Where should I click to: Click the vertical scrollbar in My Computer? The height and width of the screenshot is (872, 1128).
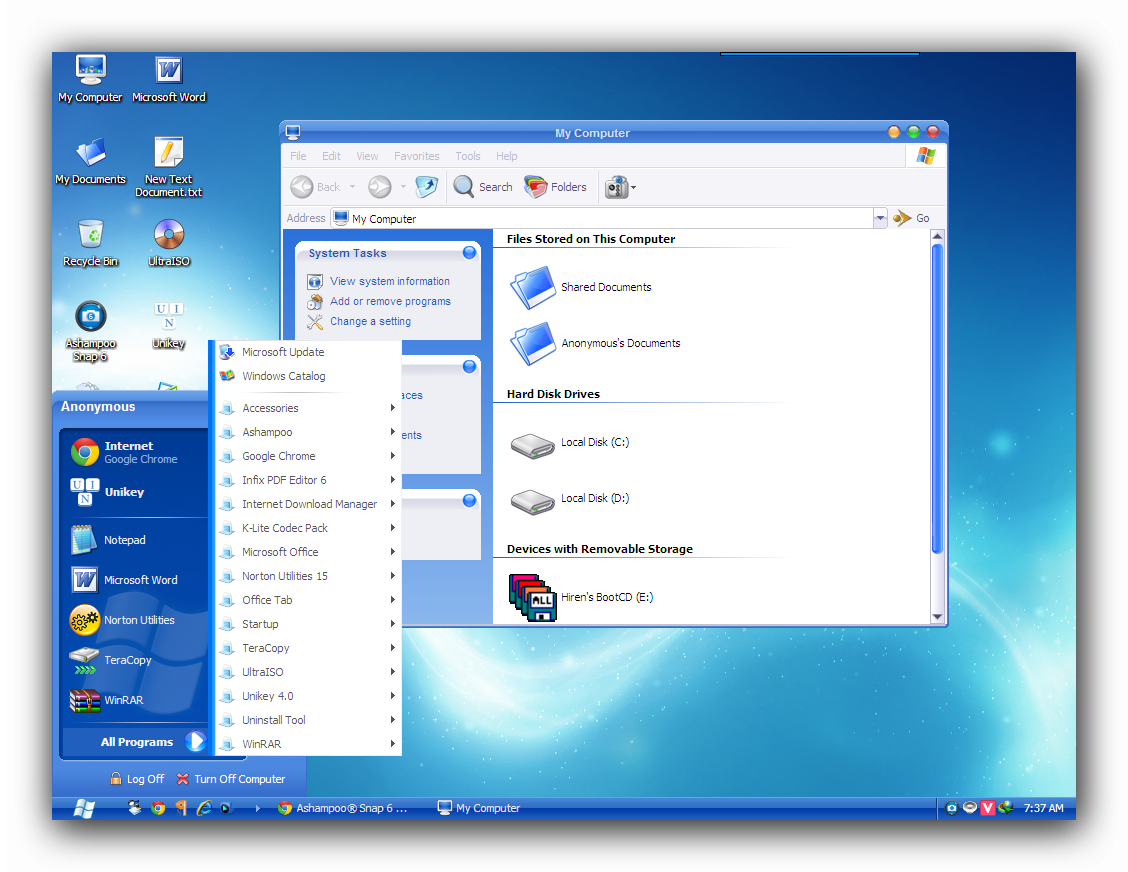(x=937, y=399)
